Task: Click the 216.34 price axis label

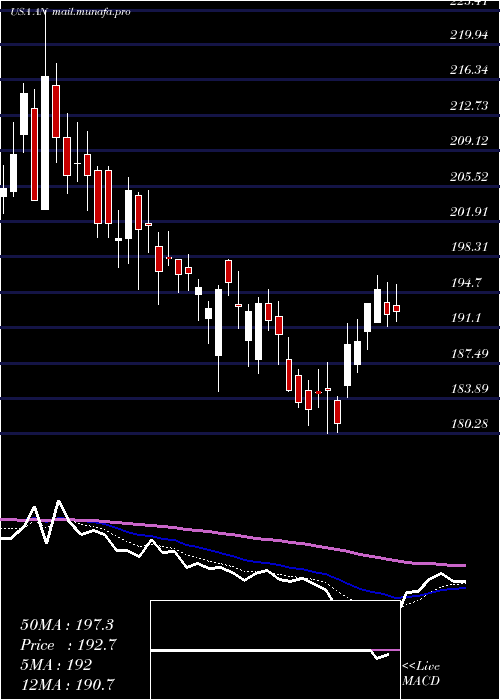Action: (469, 70)
